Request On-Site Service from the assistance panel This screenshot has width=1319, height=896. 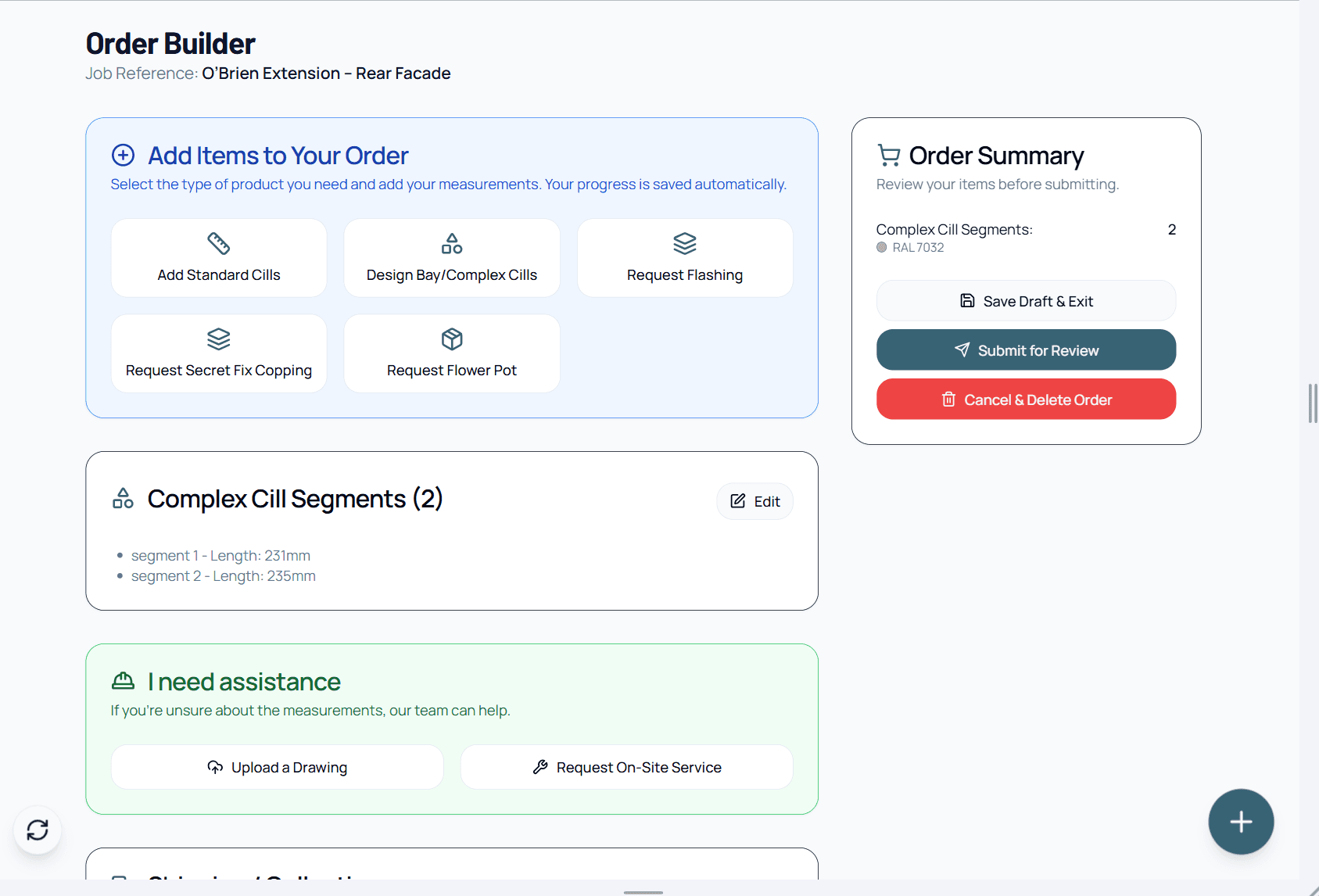625,767
